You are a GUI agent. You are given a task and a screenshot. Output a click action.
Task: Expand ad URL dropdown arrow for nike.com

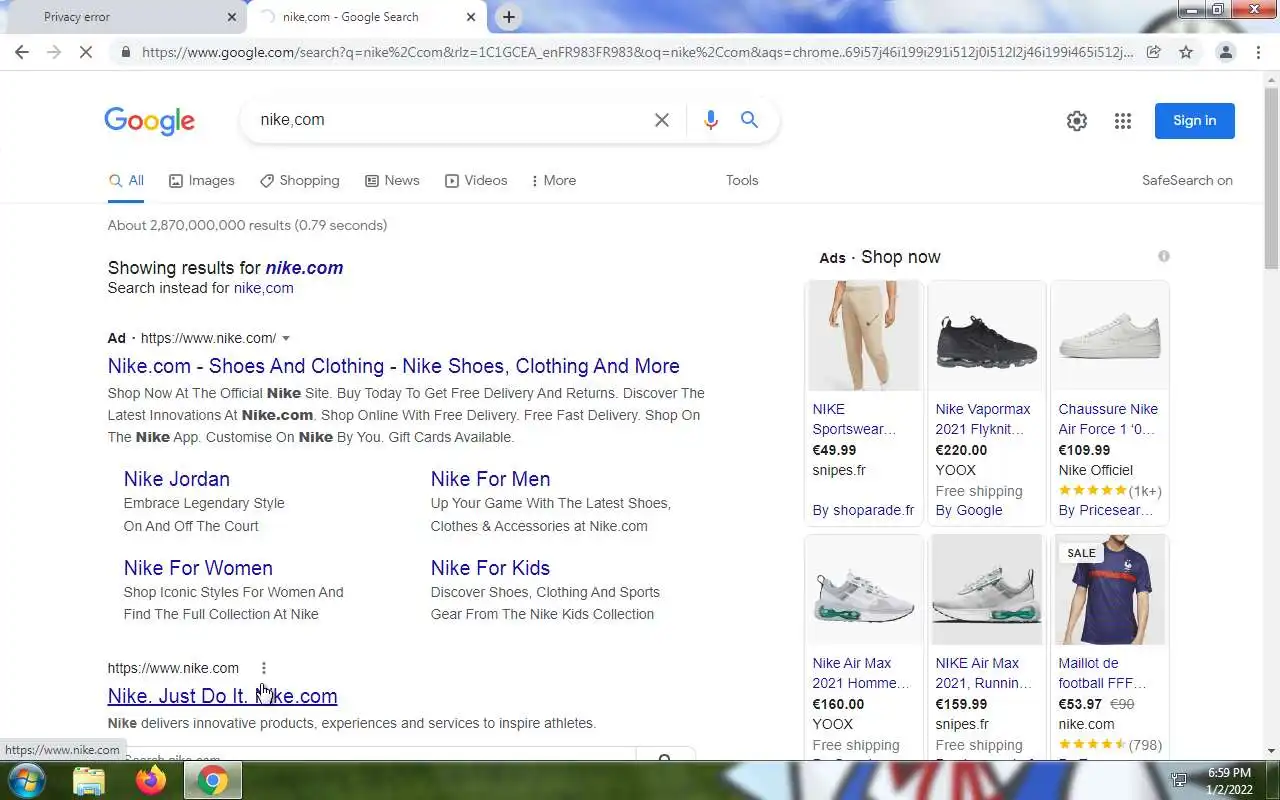(x=286, y=338)
